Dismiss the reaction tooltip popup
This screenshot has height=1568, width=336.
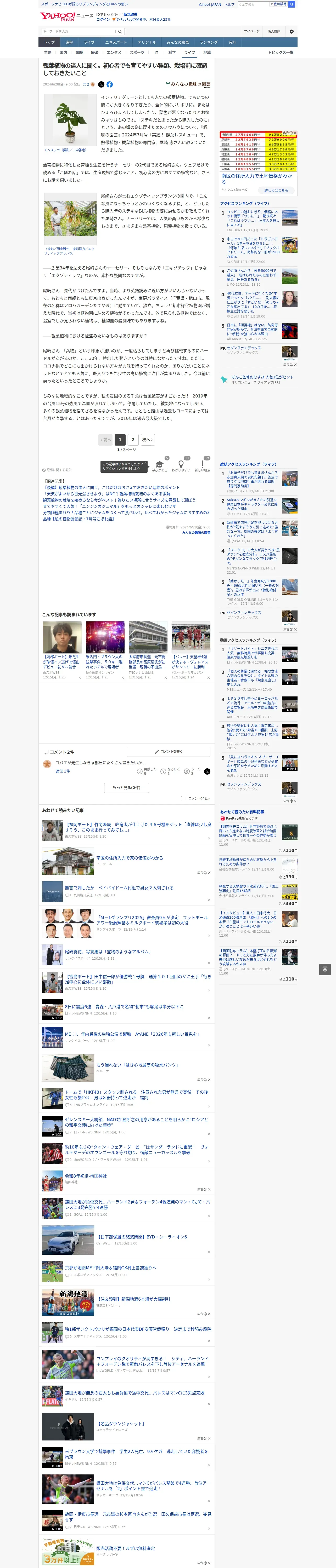[x=146, y=463]
